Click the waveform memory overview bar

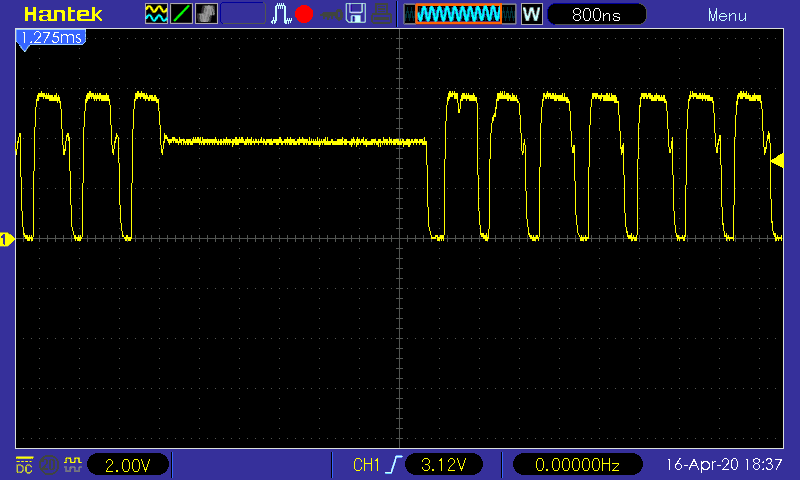tap(460, 14)
